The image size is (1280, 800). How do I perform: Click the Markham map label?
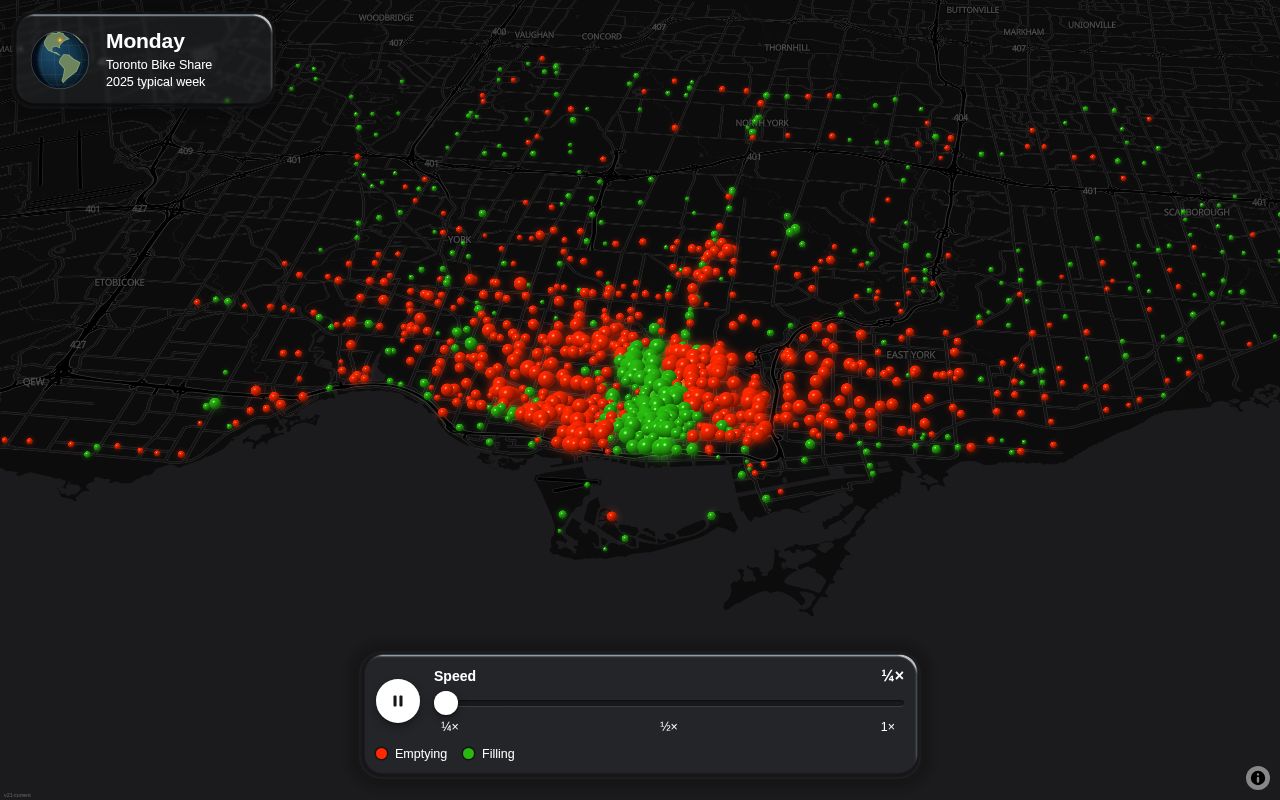point(1023,32)
